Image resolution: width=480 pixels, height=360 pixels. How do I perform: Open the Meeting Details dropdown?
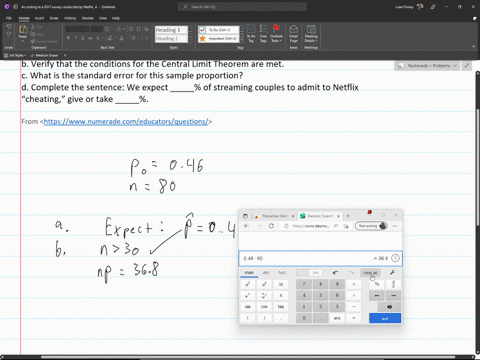pyautogui.click(x=311, y=38)
